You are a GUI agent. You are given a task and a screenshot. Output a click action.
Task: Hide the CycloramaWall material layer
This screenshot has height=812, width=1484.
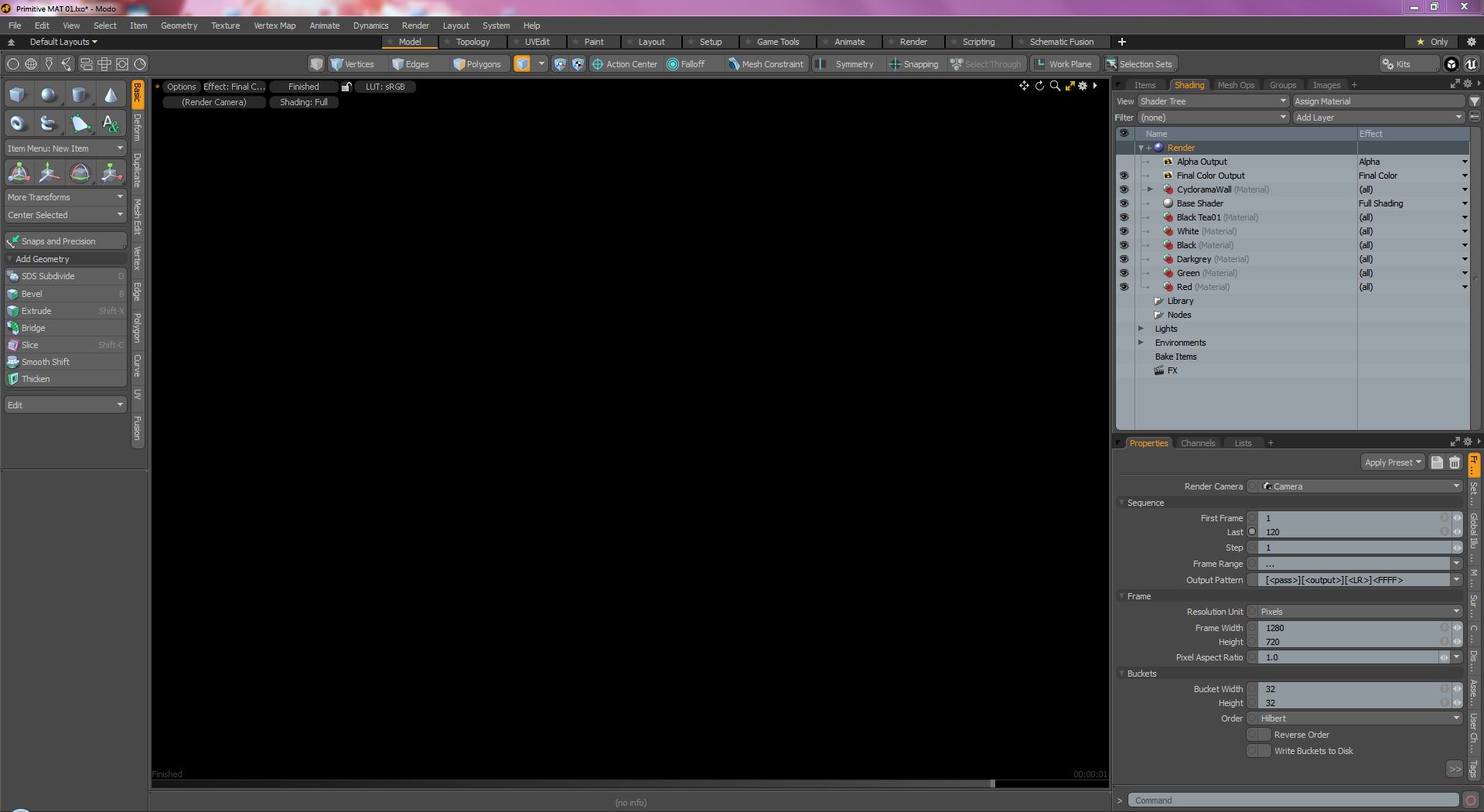[1124, 189]
